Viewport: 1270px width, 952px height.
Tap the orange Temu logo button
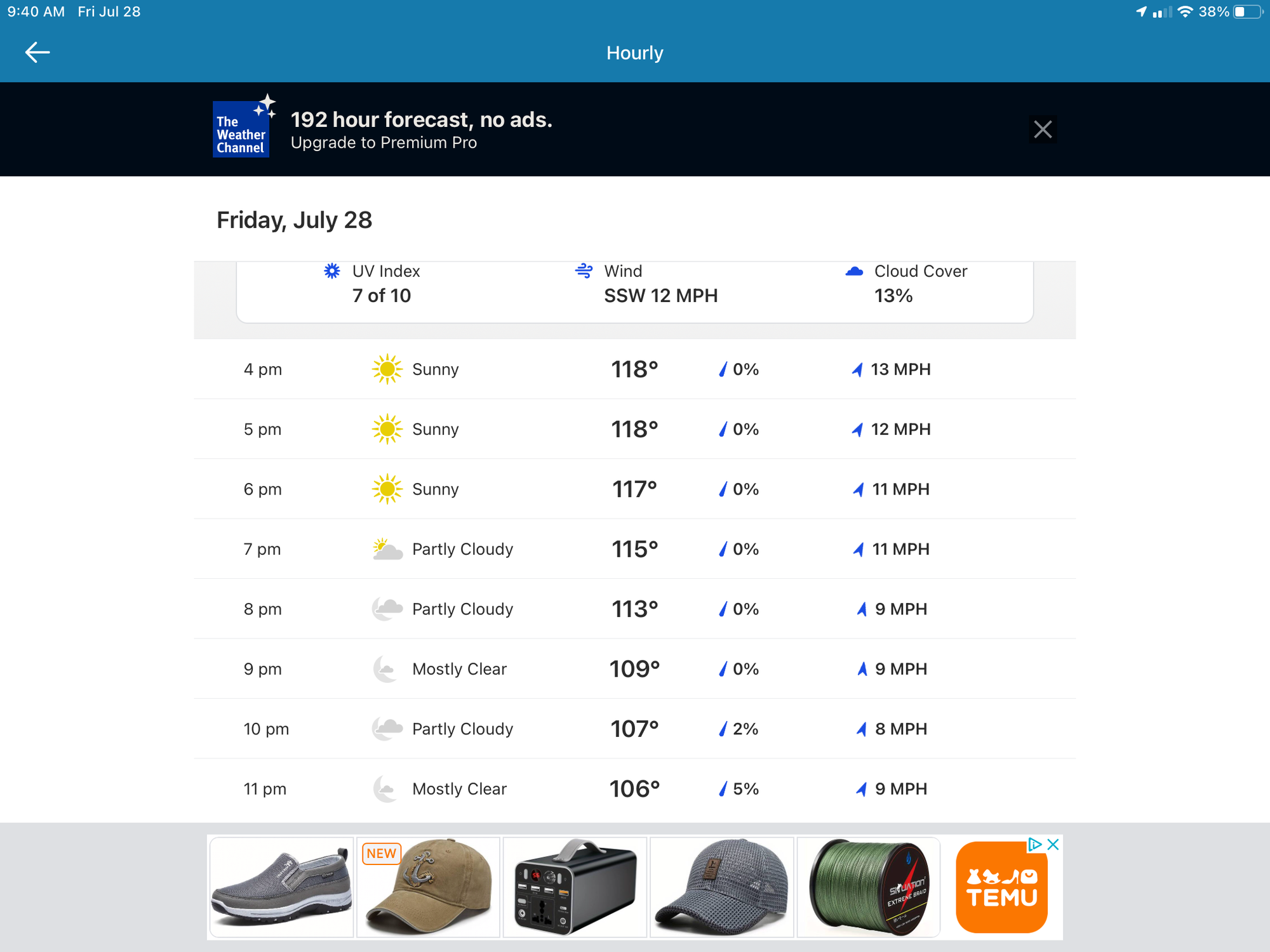(x=1001, y=888)
